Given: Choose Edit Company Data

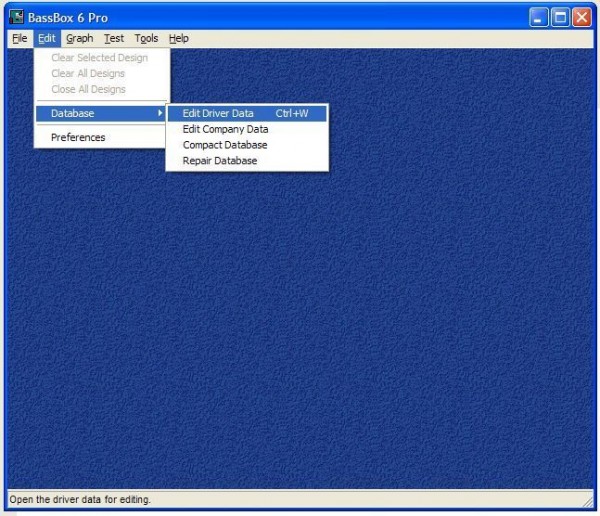Looking at the screenshot, I should coord(225,129).
